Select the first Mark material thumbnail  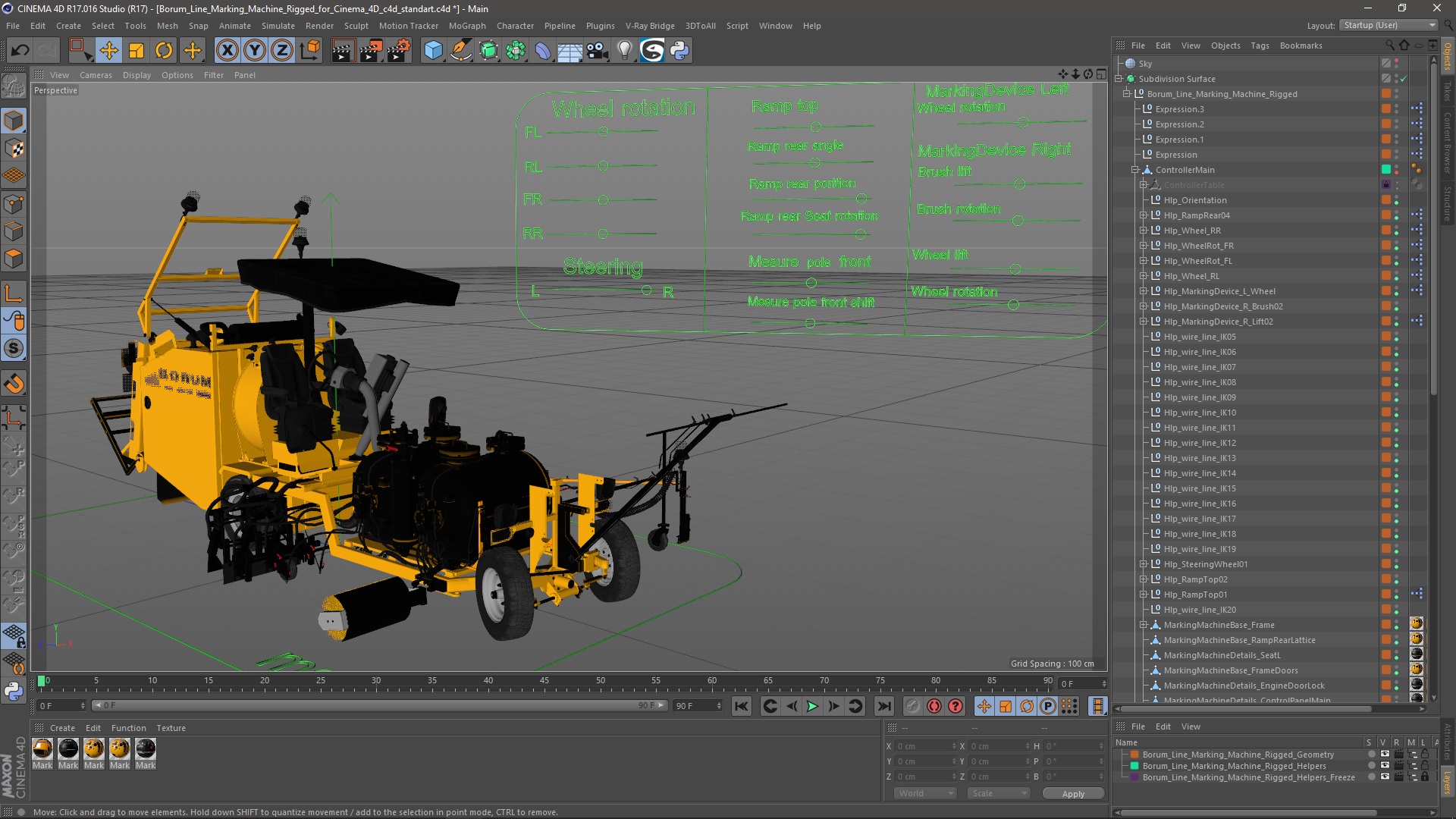click(42, 749)
